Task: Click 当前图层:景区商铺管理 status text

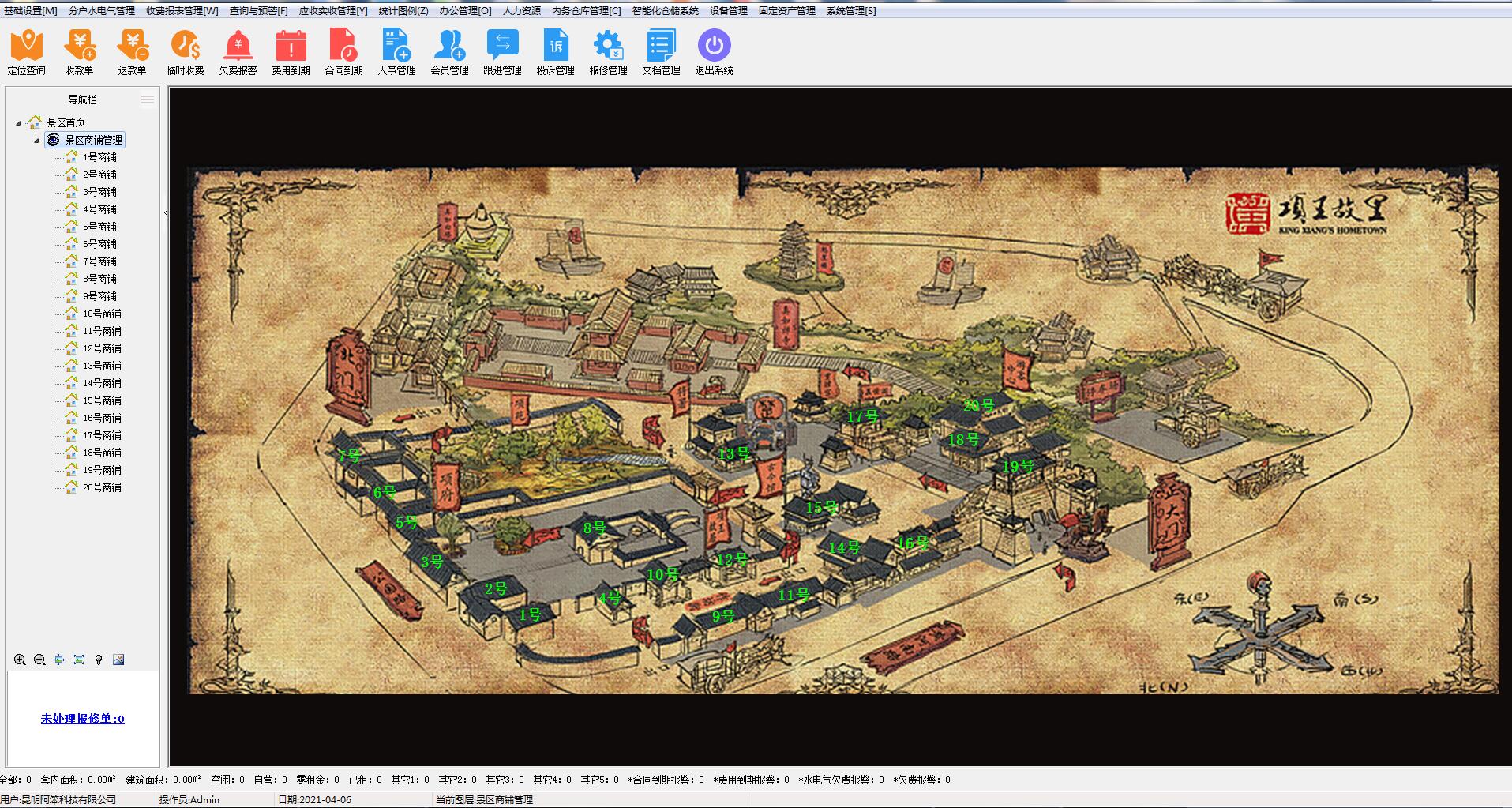Action: [x=484, y=799]
